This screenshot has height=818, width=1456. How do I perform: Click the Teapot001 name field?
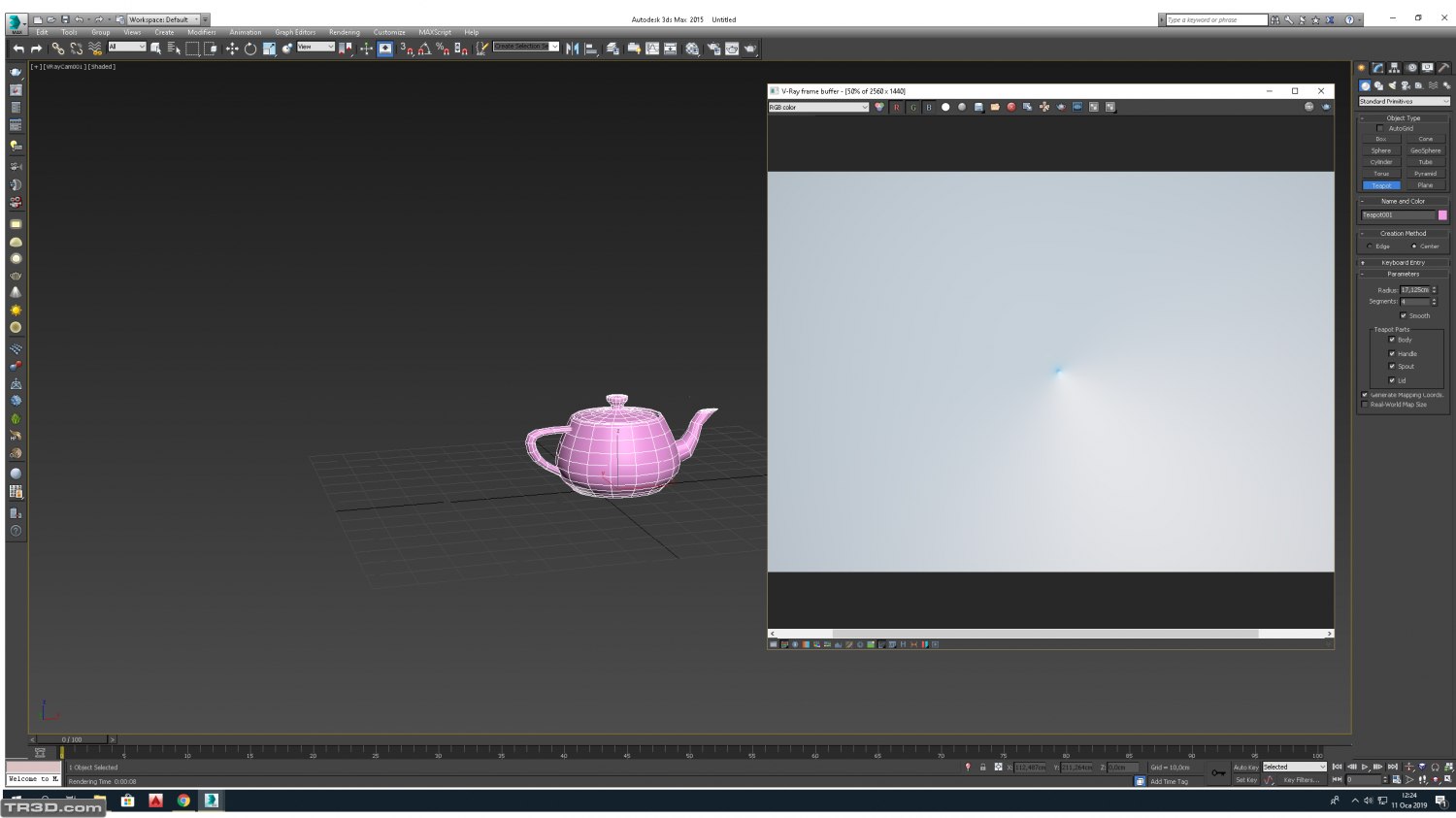(x=1397, y=215)
